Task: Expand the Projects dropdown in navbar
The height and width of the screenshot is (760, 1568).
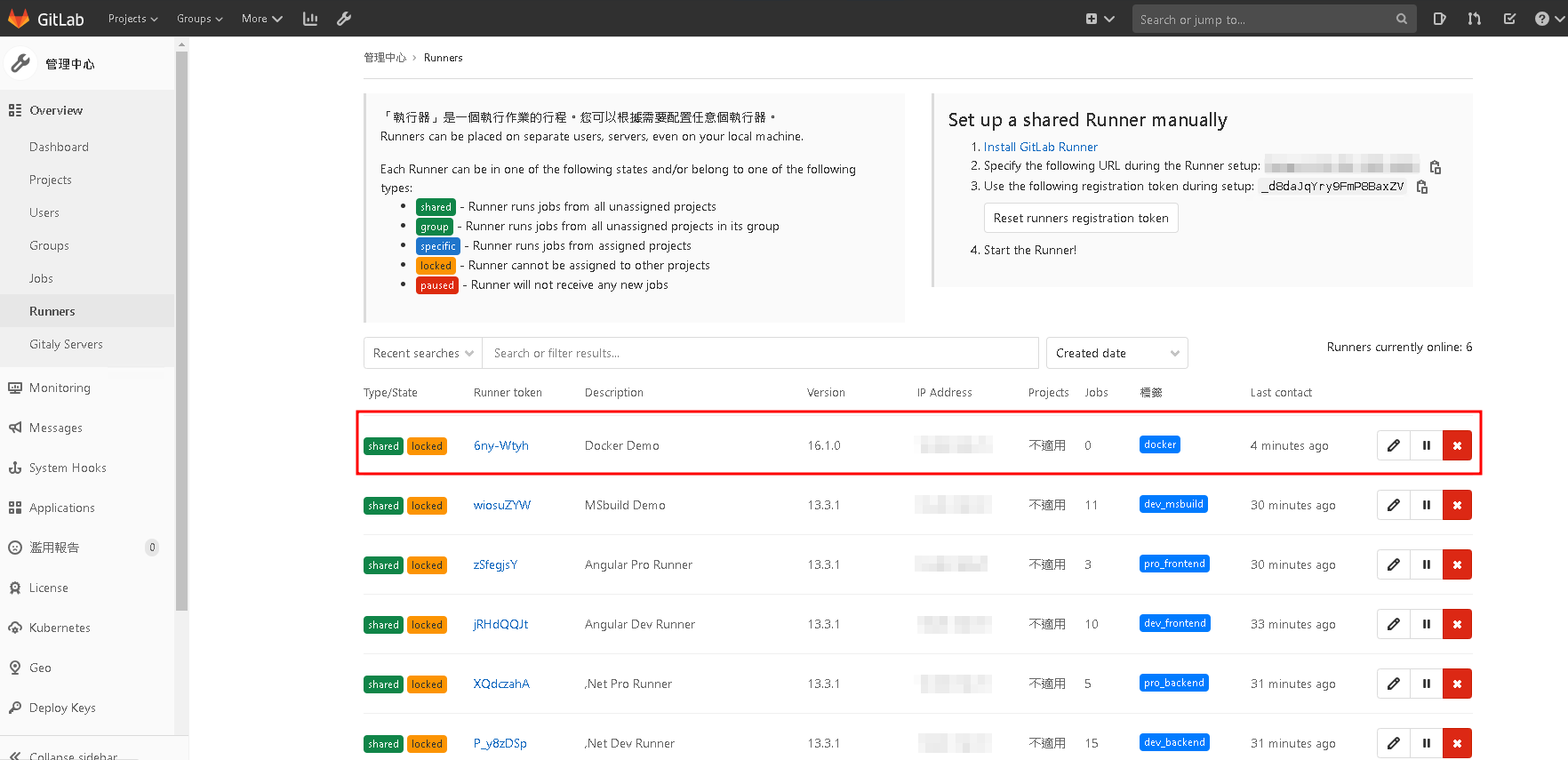Action: coord(133,19)
